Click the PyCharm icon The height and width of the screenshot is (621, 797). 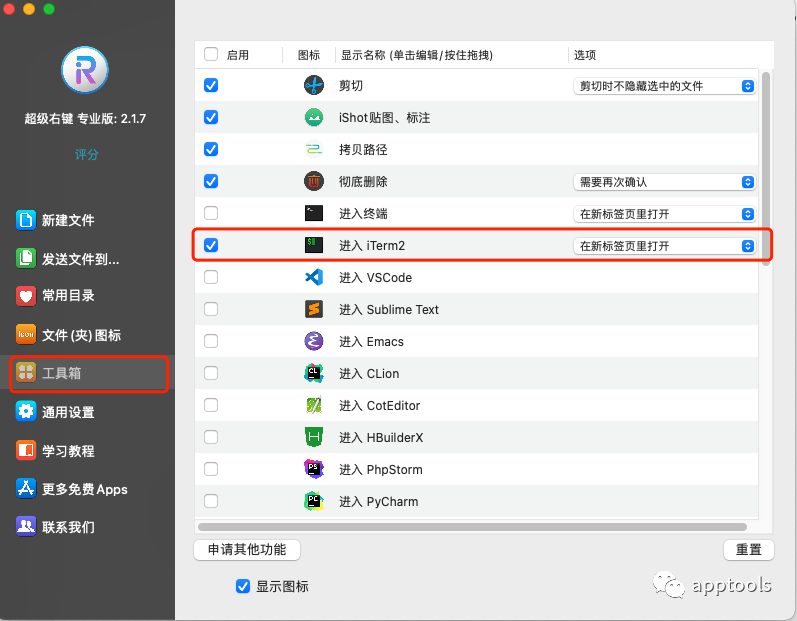[x=314, y=501]
